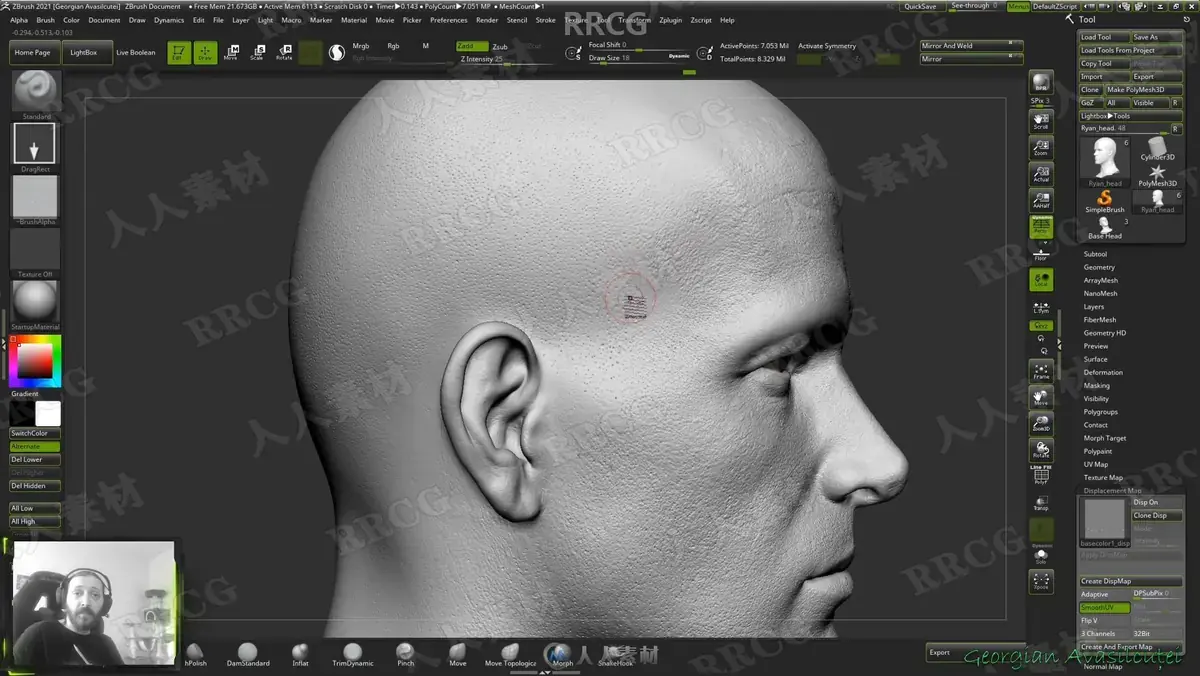Click the Frame icon

click(x=1041, y=370)
